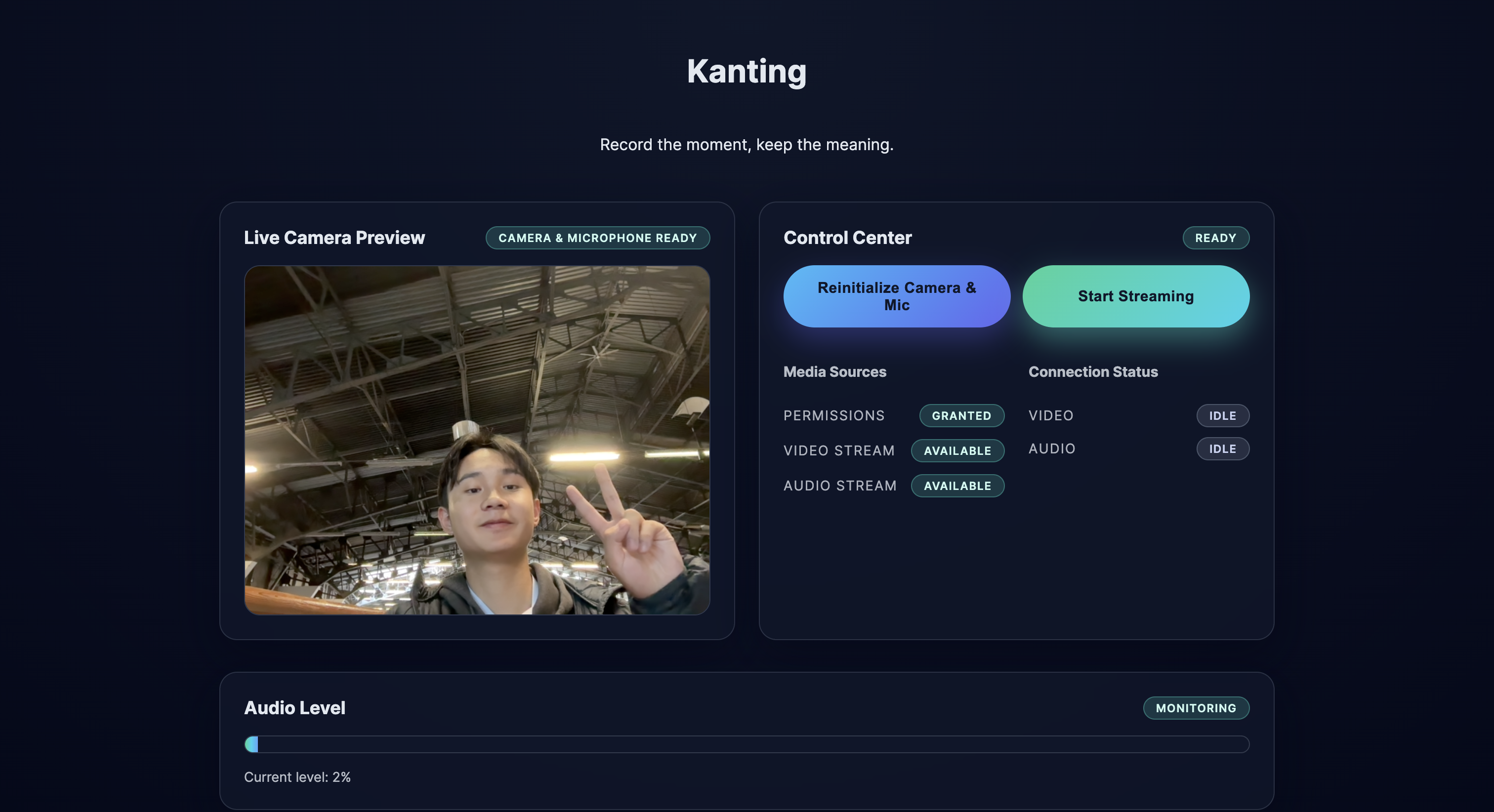
Task: Click the READY status badge
Action: click(1215, 238)
